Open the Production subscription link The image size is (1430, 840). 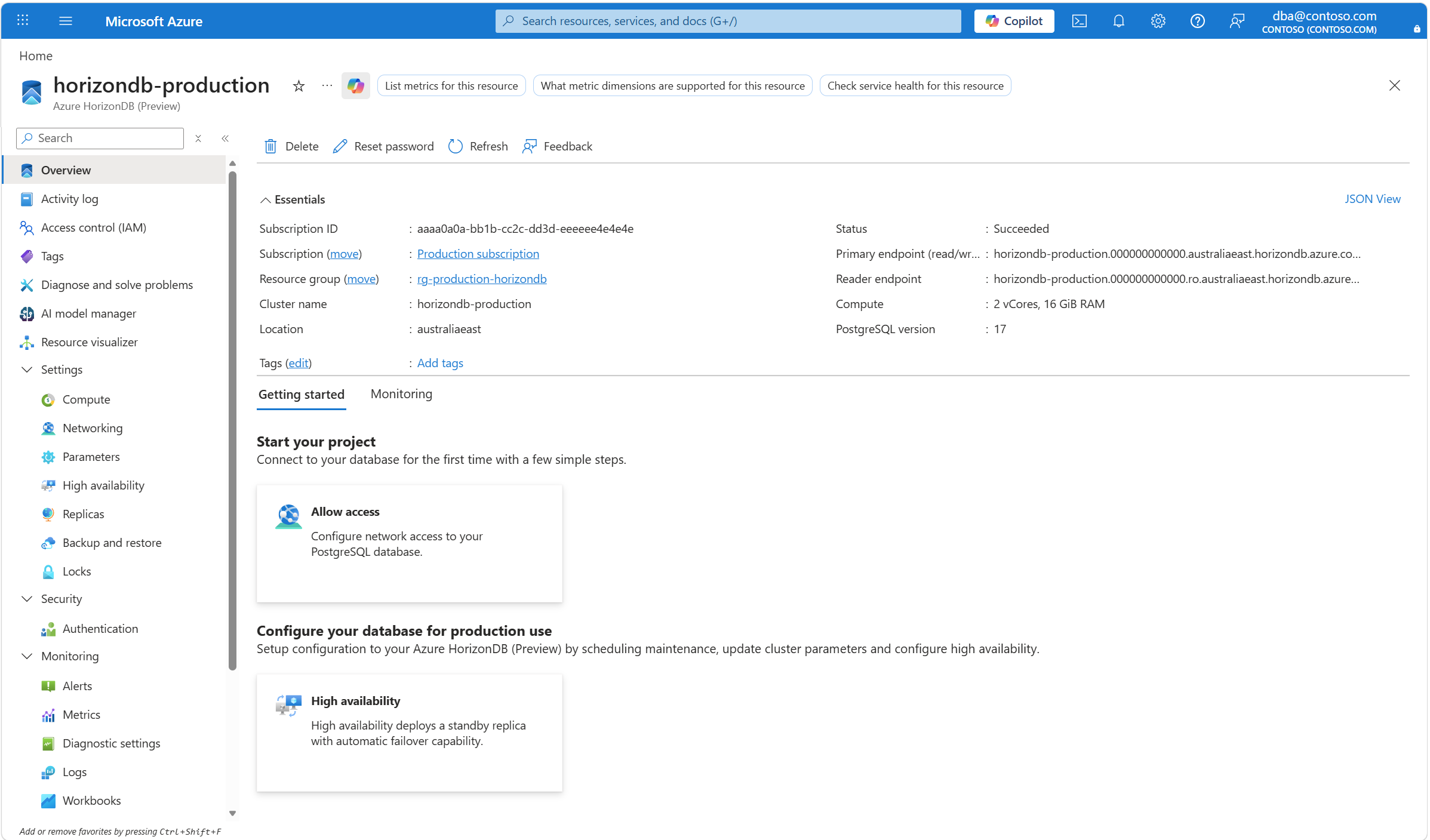pos(478,254)
